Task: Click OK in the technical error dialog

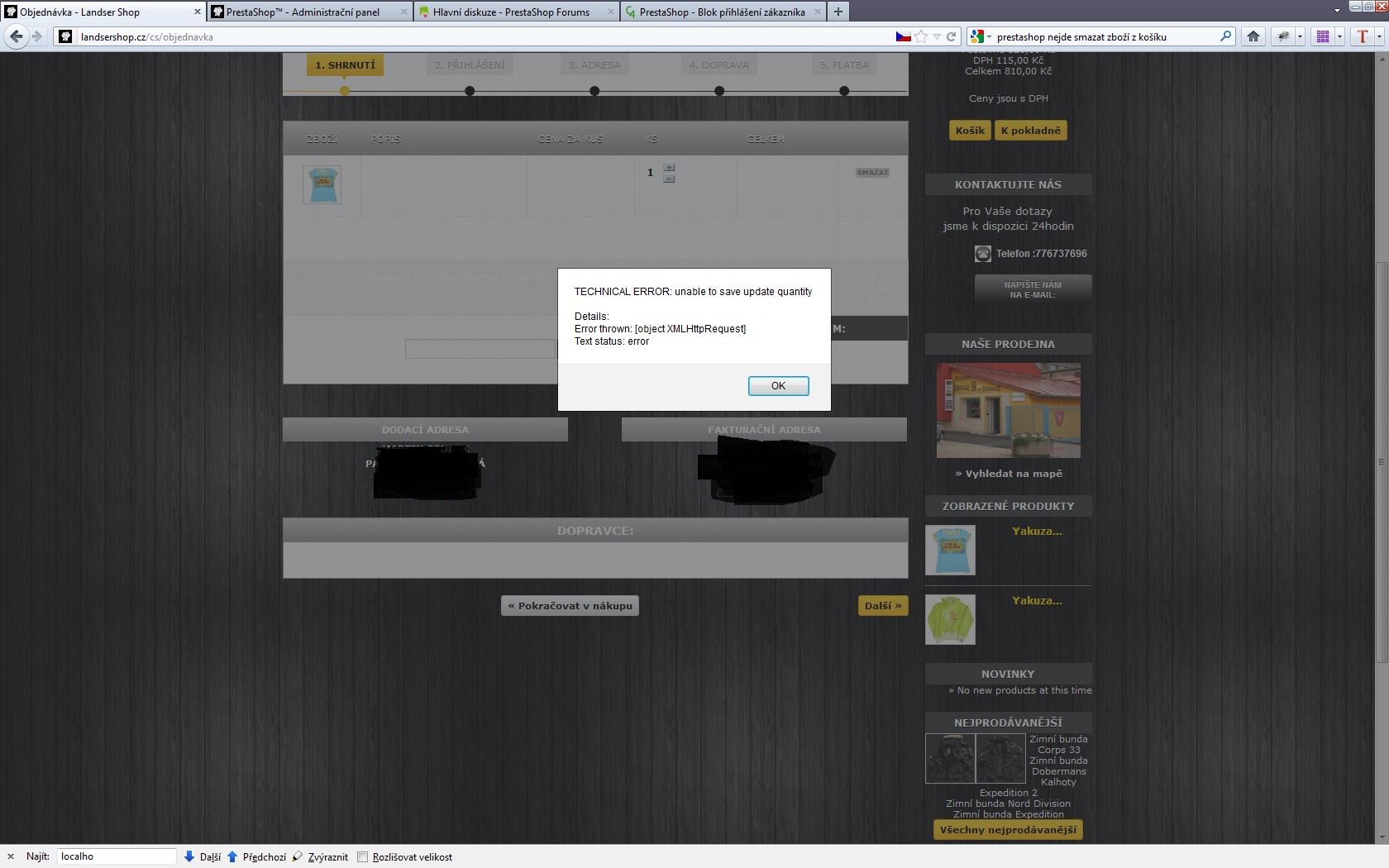Action: tap(778, 386)
